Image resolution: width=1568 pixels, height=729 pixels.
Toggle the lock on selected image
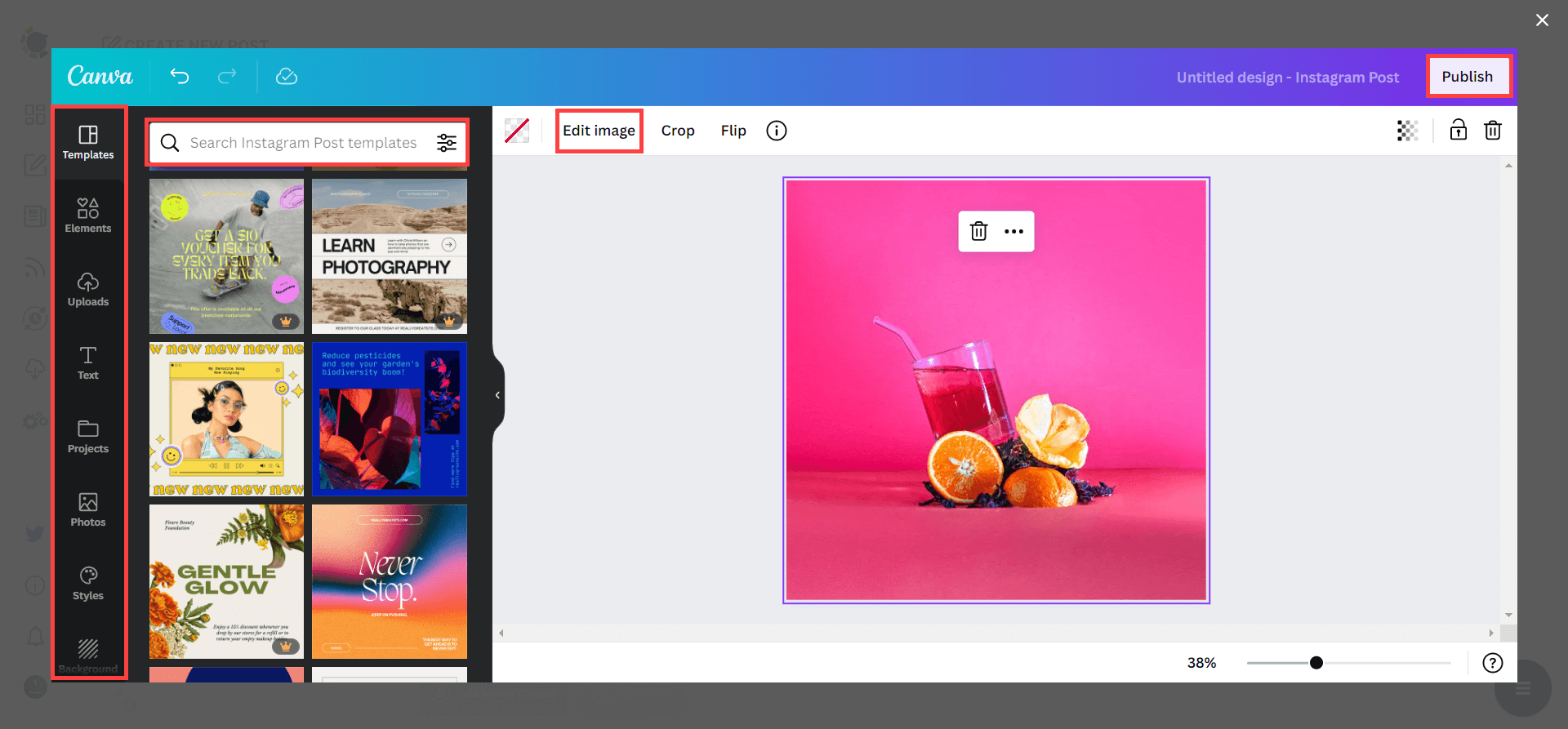1458,131
